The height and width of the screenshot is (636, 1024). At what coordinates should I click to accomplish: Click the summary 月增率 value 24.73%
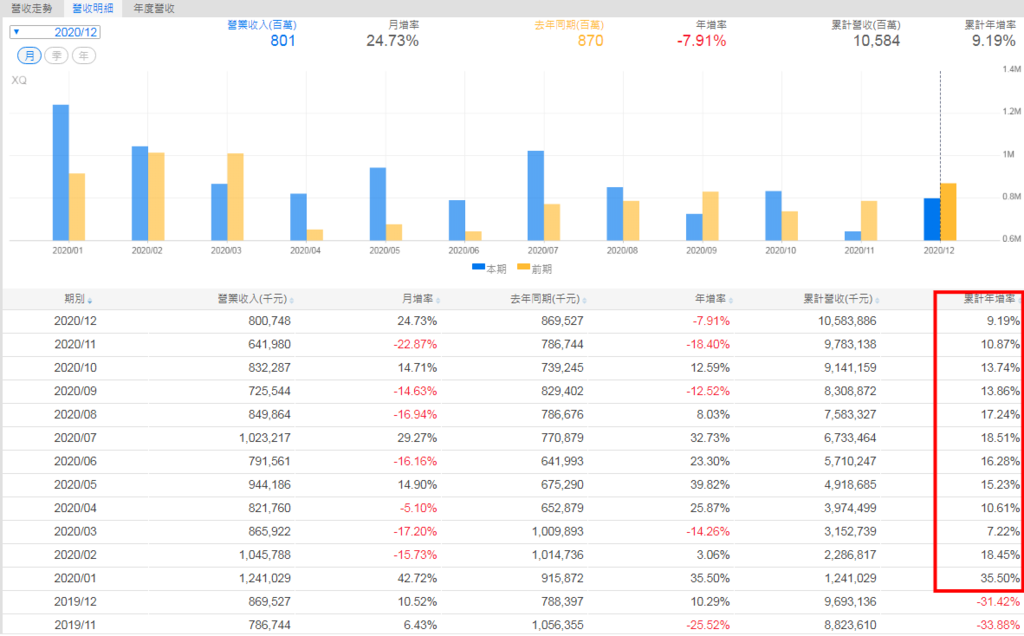(x=392, y=40)
